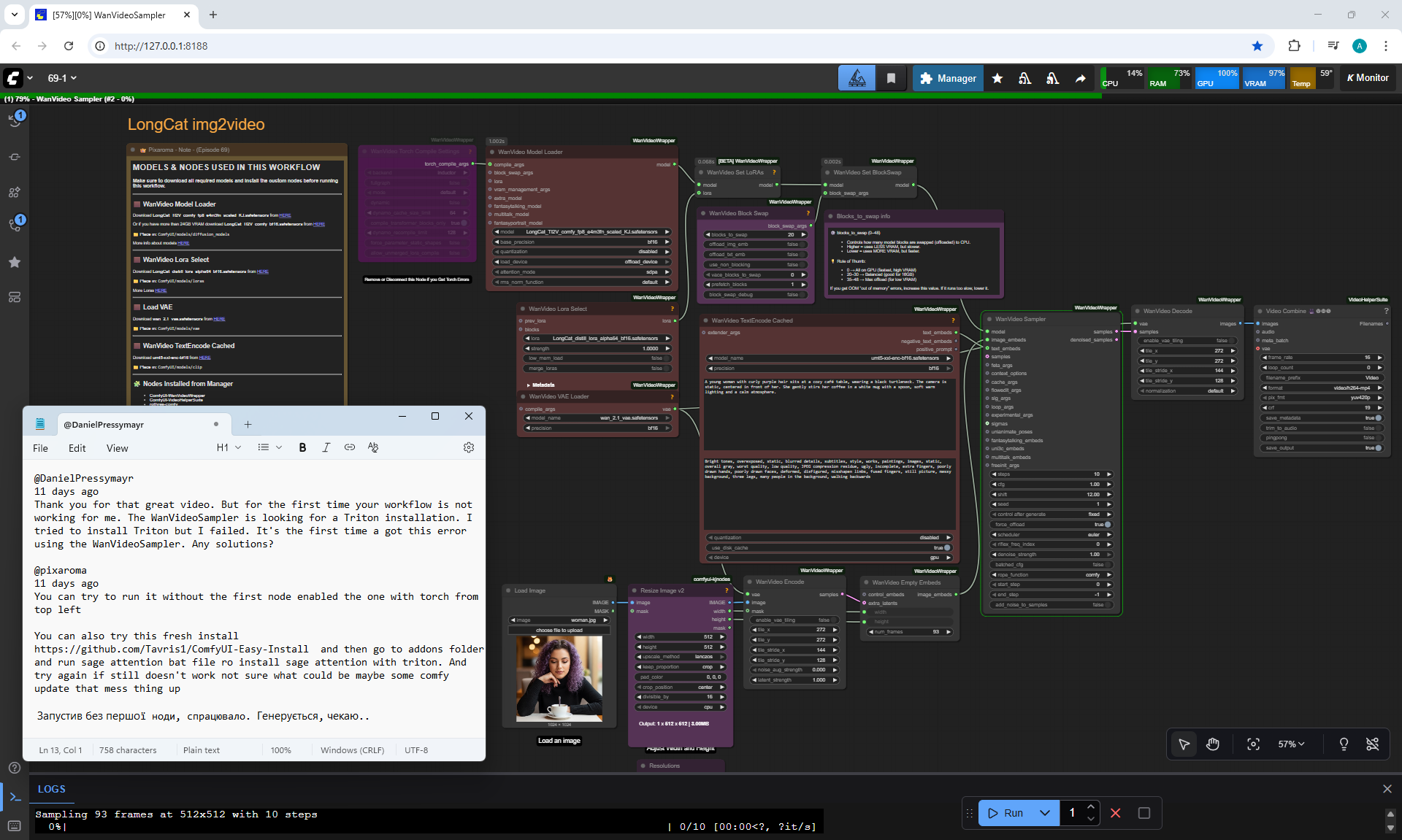Open the queue history sidebar icon
This screenshot has height=840, width=1402.
pyautogui.click(x=15, y=120)
